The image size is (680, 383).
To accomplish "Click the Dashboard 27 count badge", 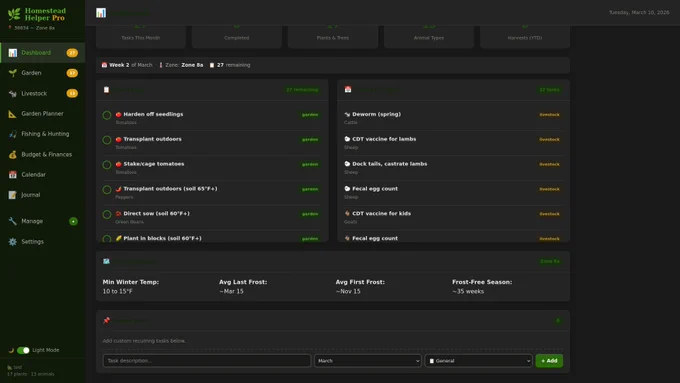I will pos(72,53).
